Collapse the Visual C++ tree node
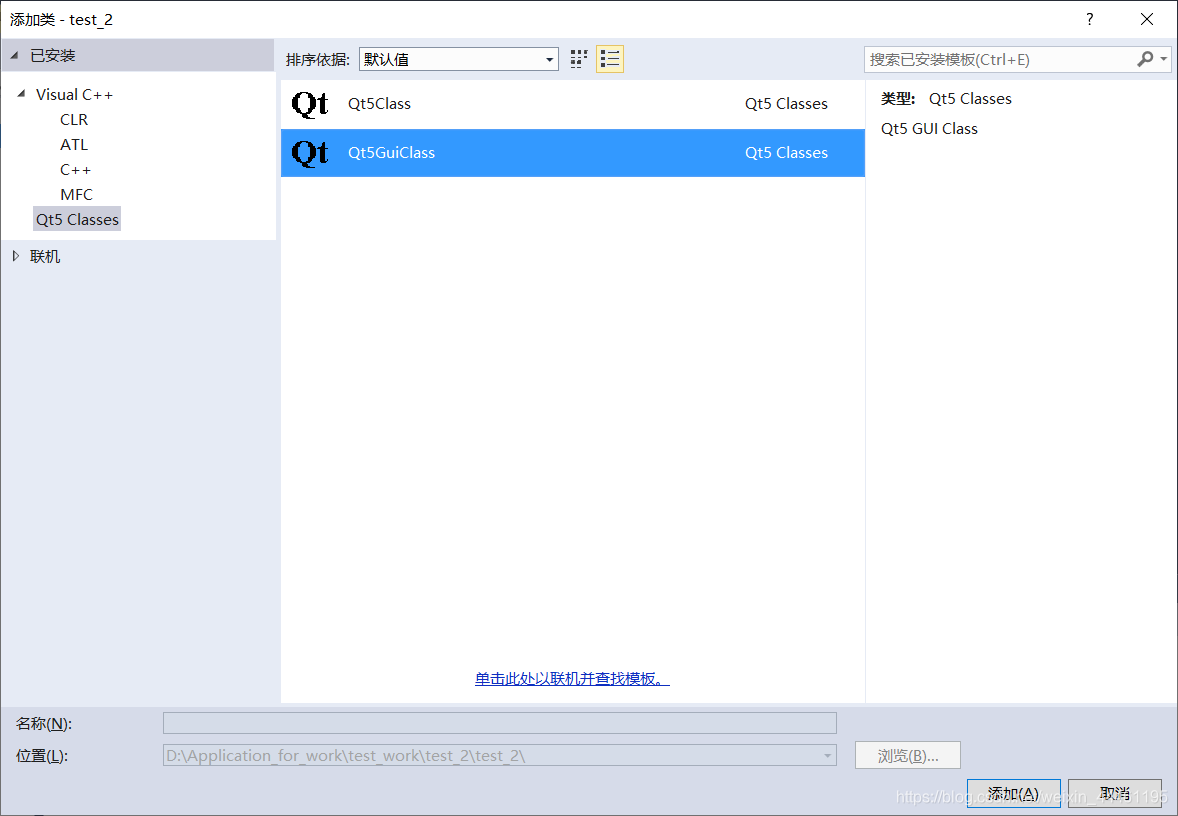This screenshot has height=816, width=1178. tap(21, 94)
